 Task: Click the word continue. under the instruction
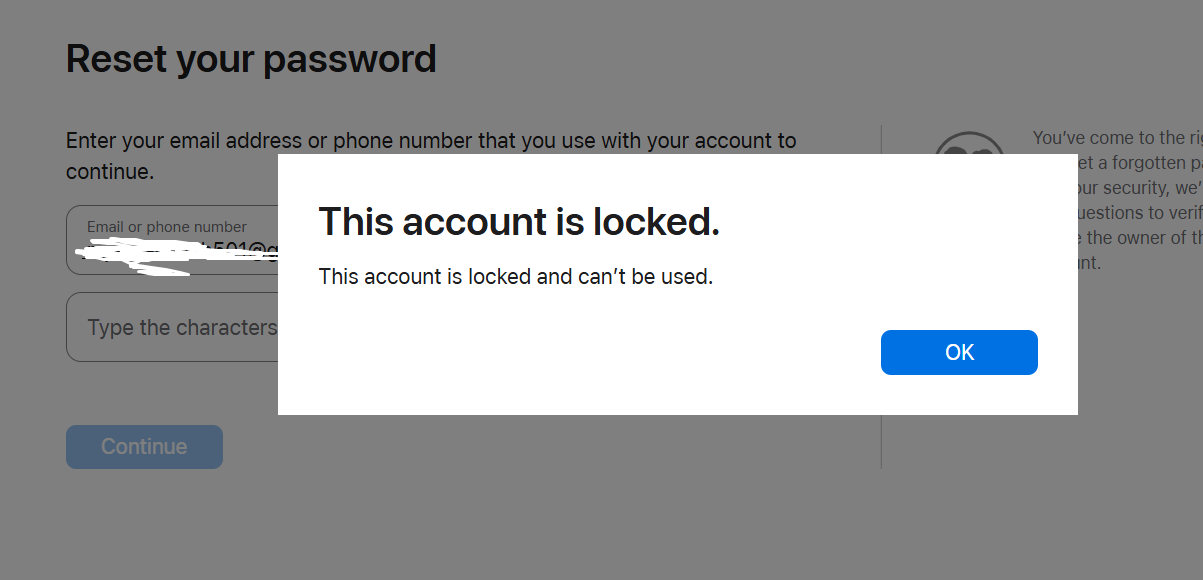110,171
